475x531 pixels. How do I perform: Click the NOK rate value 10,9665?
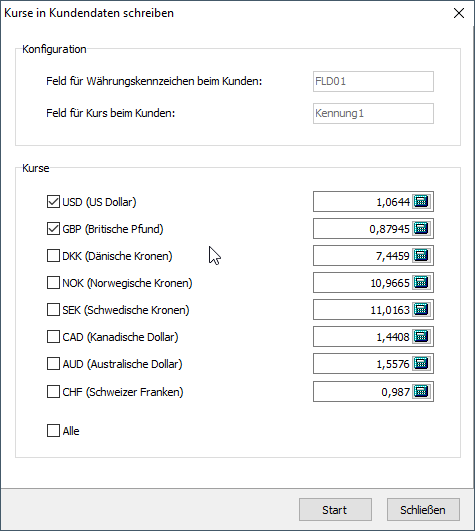click(390, 283)
